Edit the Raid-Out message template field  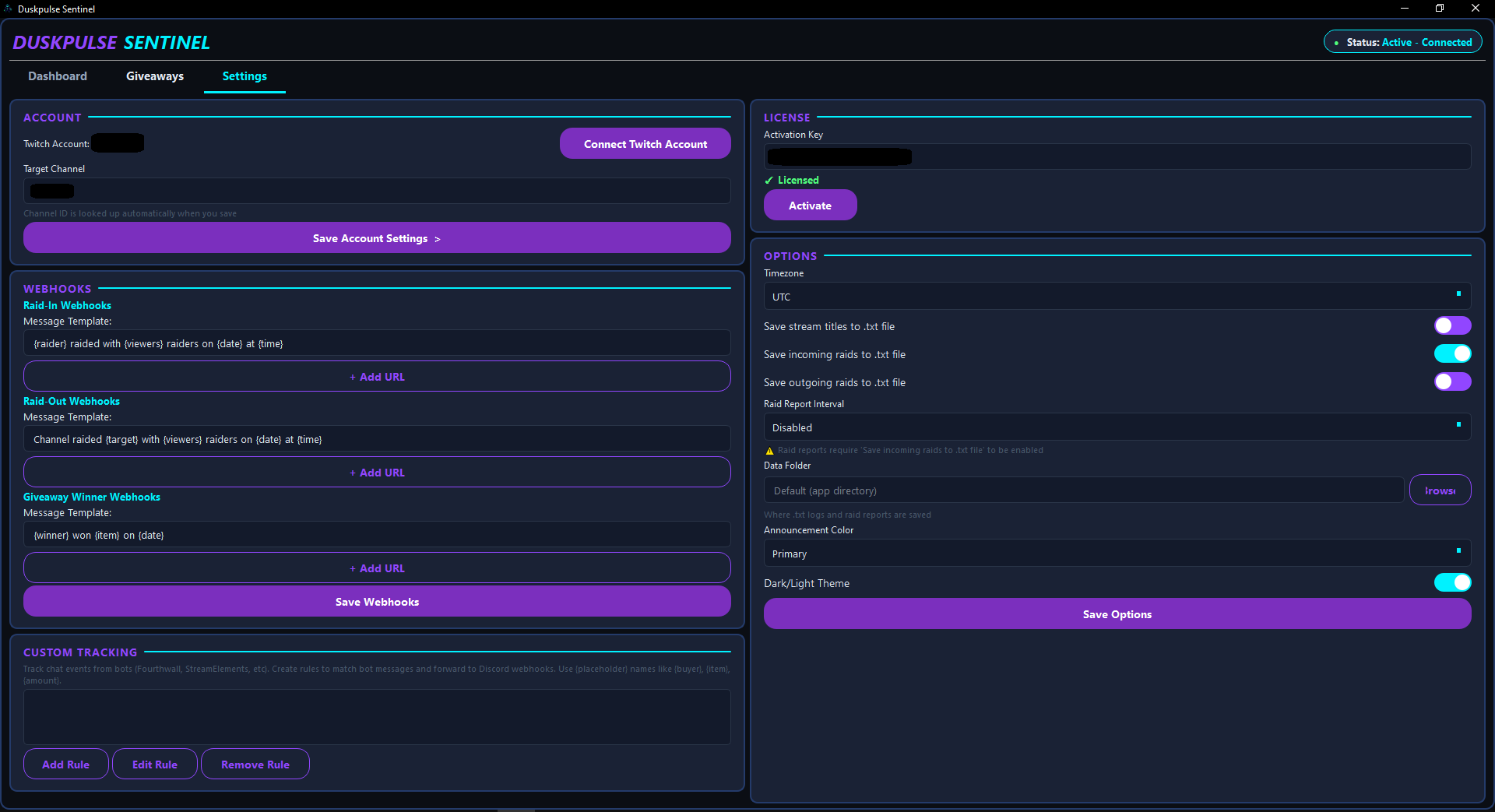click(377, 439)
